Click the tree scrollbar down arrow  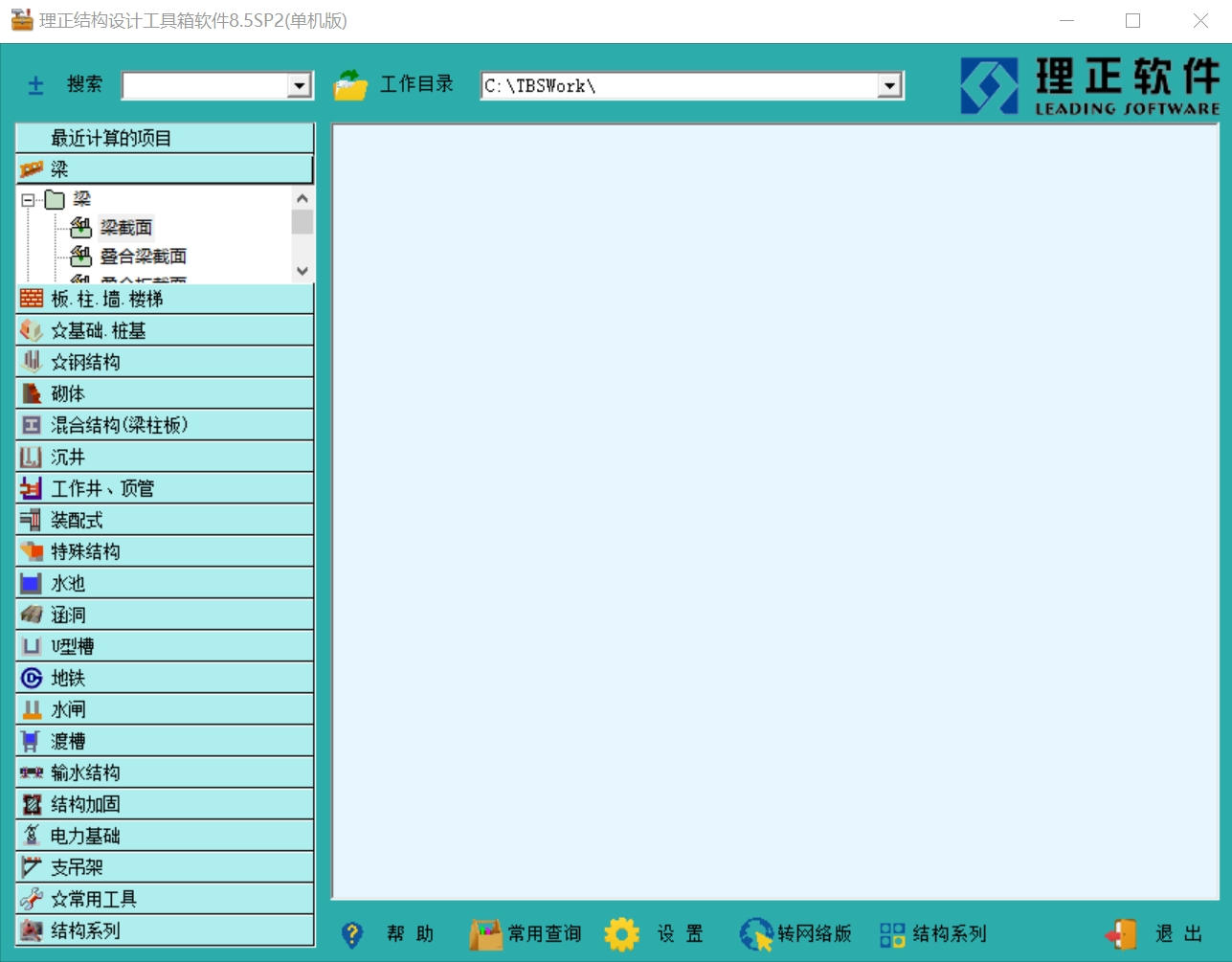[302, 271]
